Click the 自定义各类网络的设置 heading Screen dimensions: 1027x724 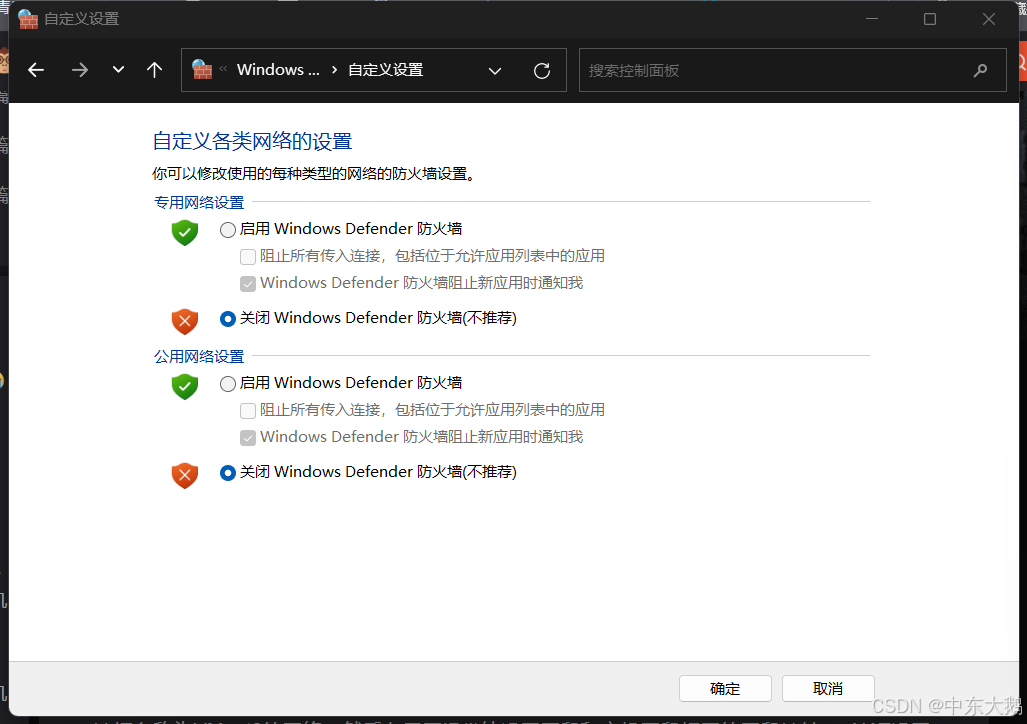252,141
